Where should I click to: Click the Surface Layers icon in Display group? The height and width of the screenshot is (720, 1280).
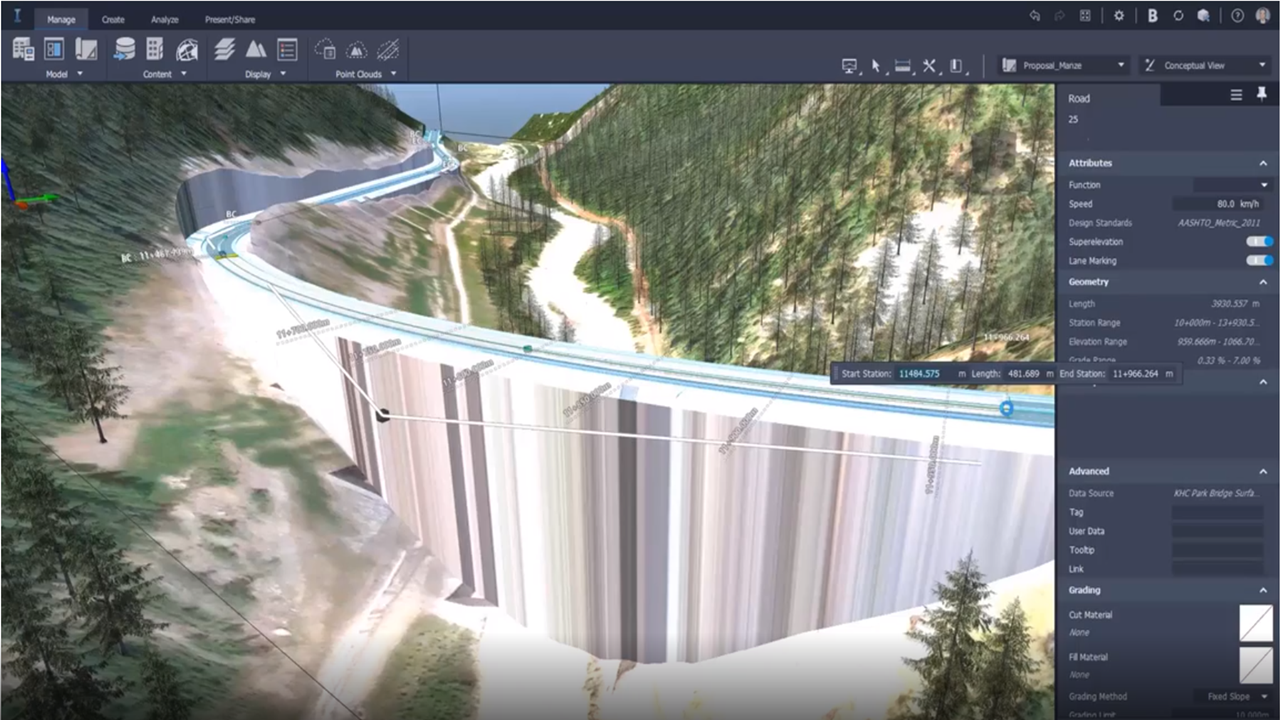pos(224,49)
